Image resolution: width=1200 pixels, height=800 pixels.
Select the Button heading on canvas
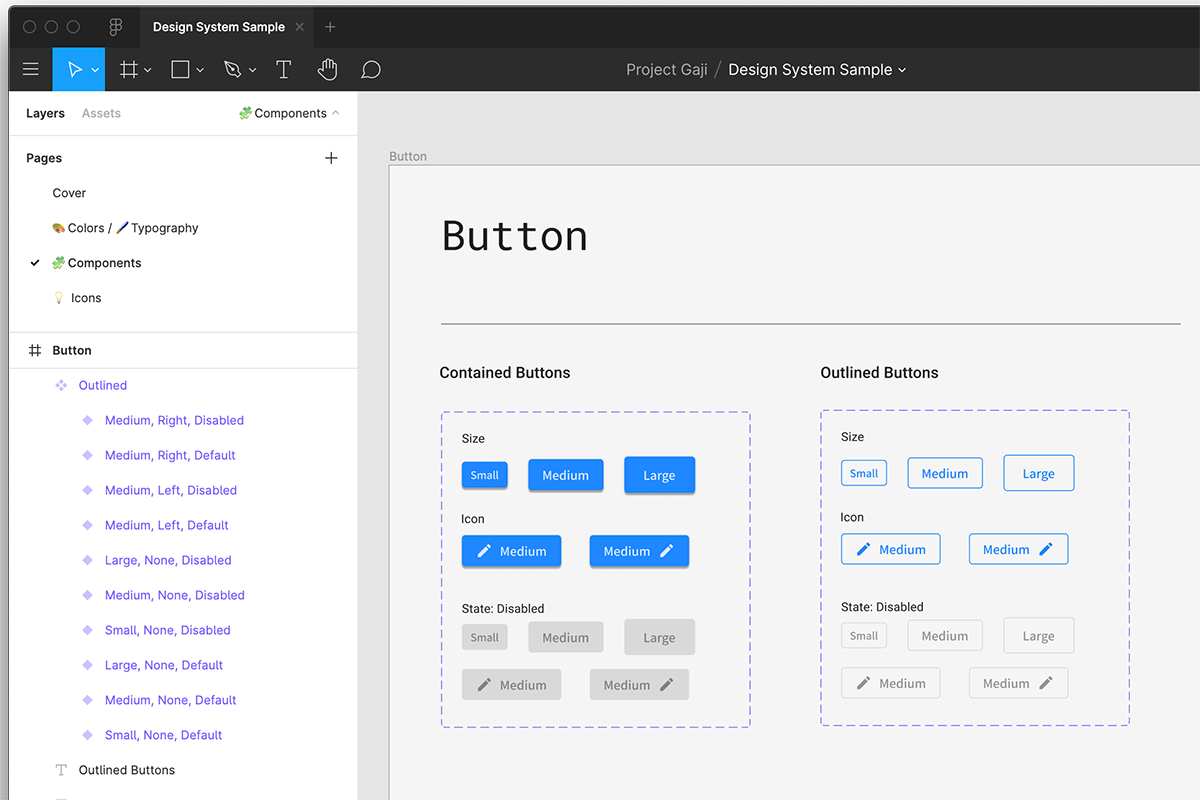[514, 236]
